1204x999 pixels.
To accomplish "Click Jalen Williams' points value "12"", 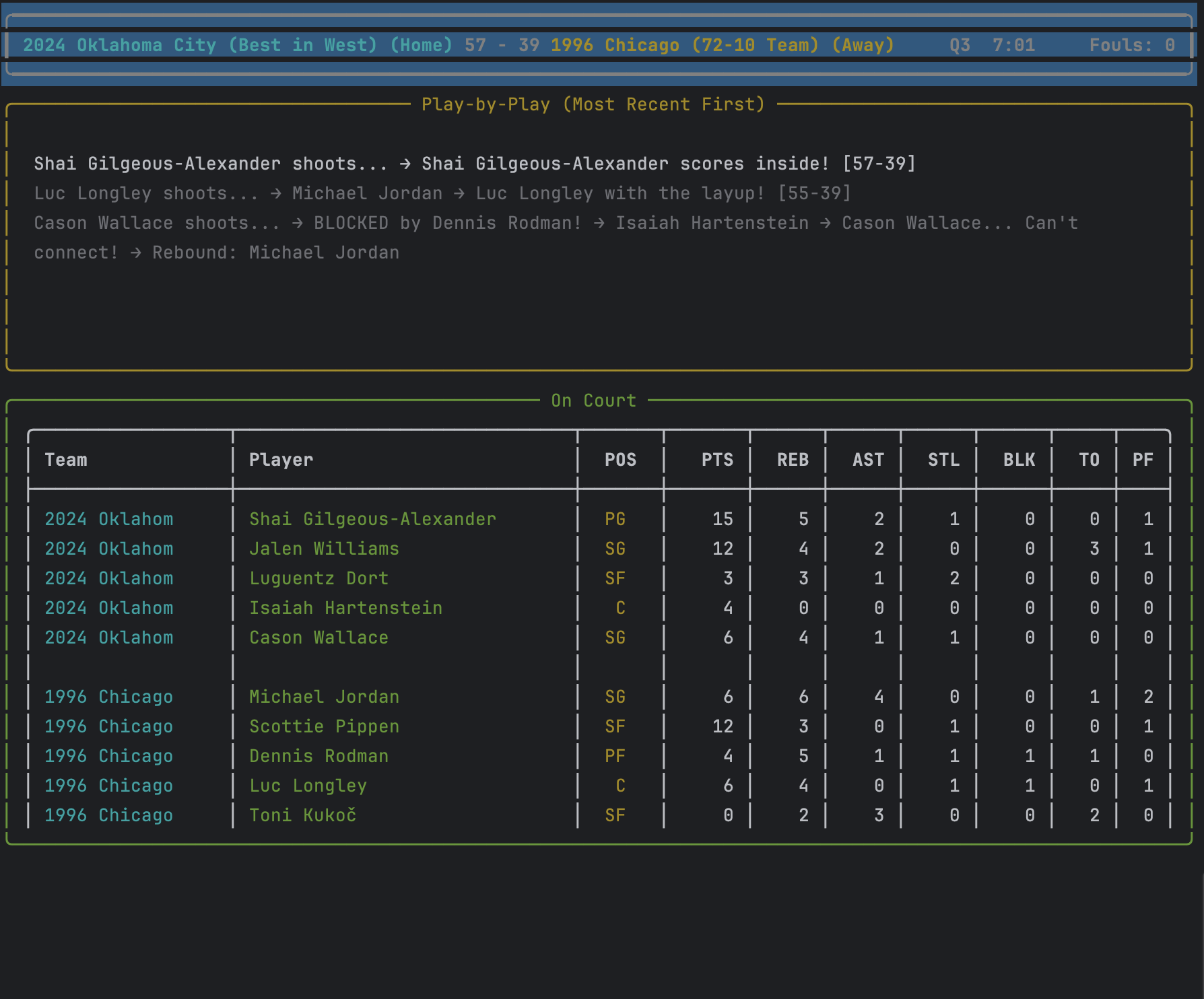I will click(723, 549).
